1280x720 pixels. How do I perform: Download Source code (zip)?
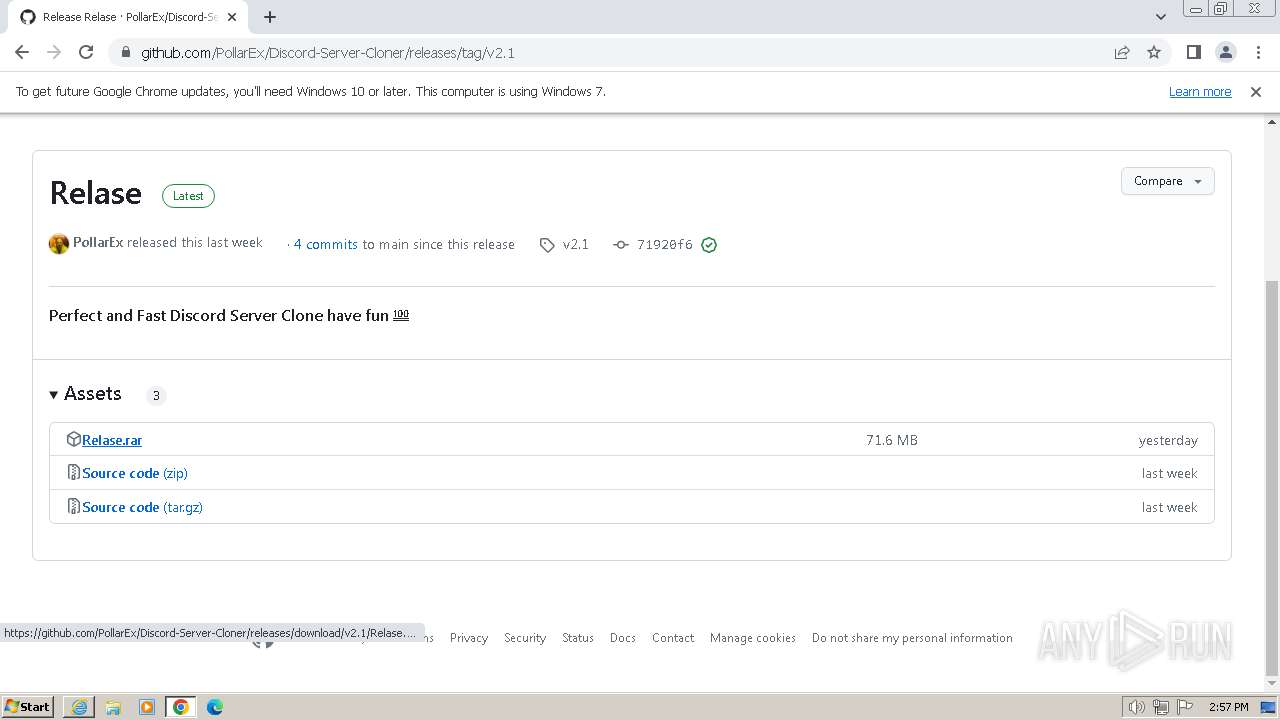pos(135,473)
